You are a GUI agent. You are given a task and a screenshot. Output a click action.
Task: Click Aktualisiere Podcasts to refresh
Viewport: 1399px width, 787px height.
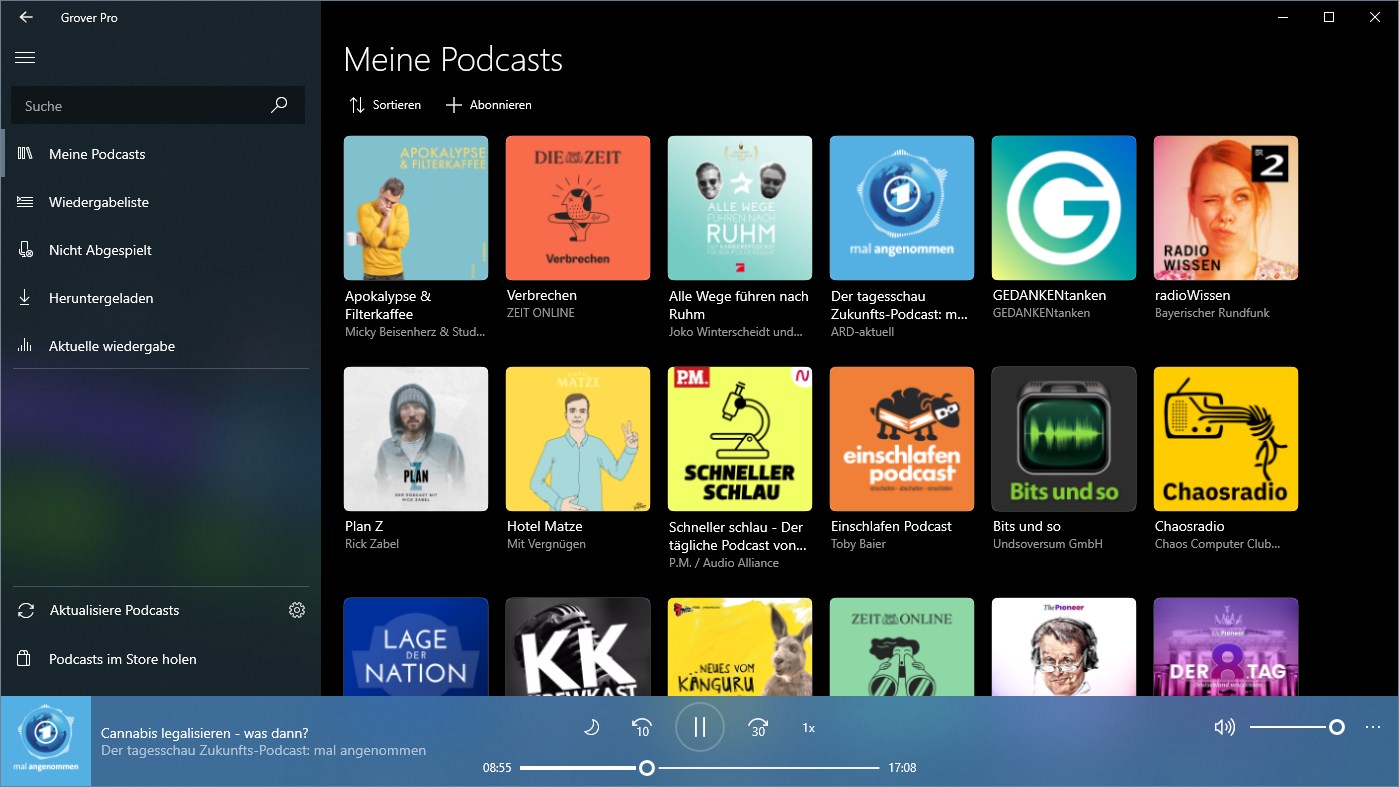[114, 610]
